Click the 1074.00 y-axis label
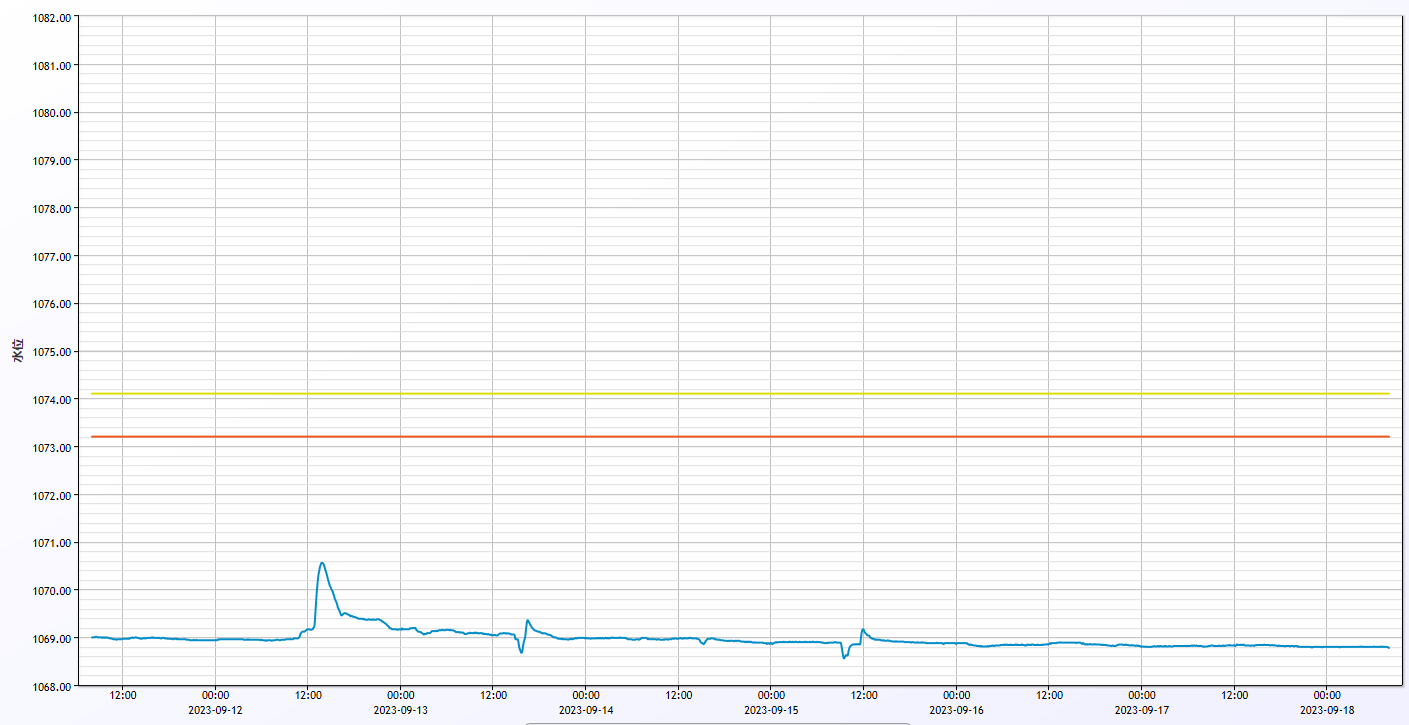The image size is (1409, 725). coord(49,400)
